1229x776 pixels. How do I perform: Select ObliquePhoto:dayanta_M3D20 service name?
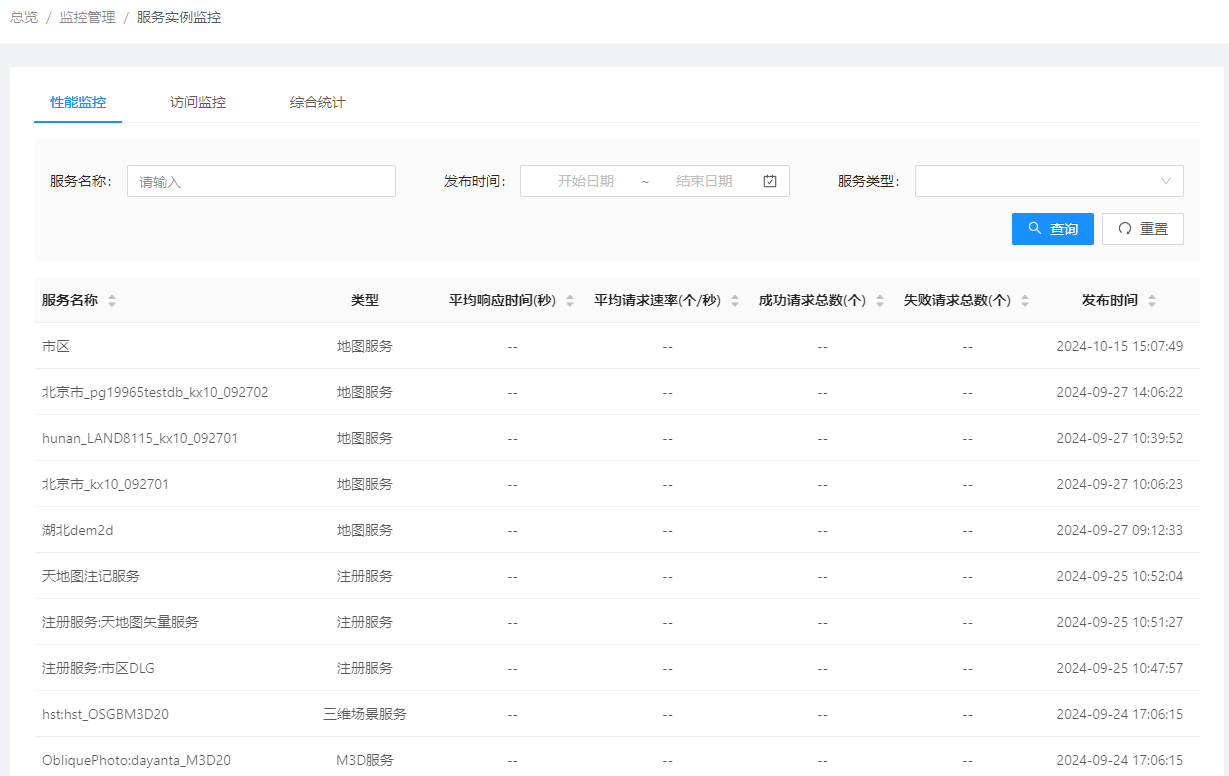[137, 760]
